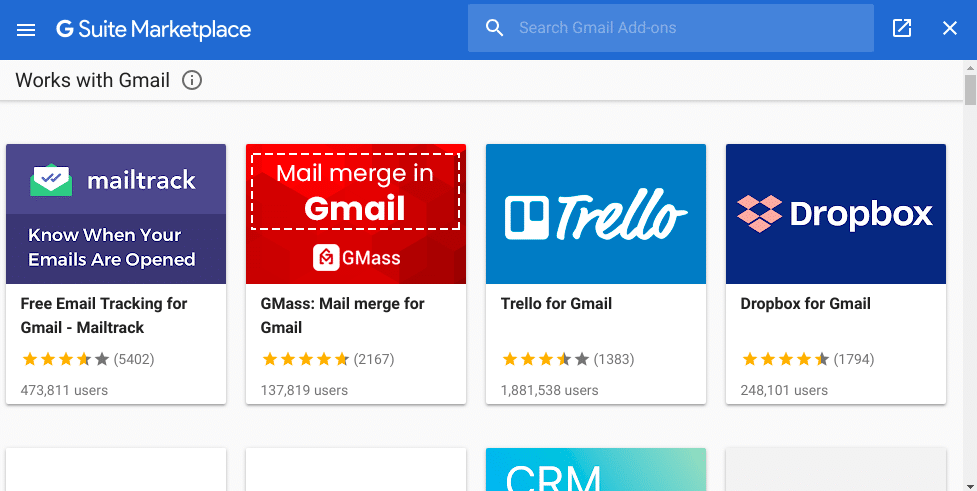Click Trello star rating (1383)
The width and height of the screenshot is (977, 491).
pyautogui.click(x=567, y=359)
